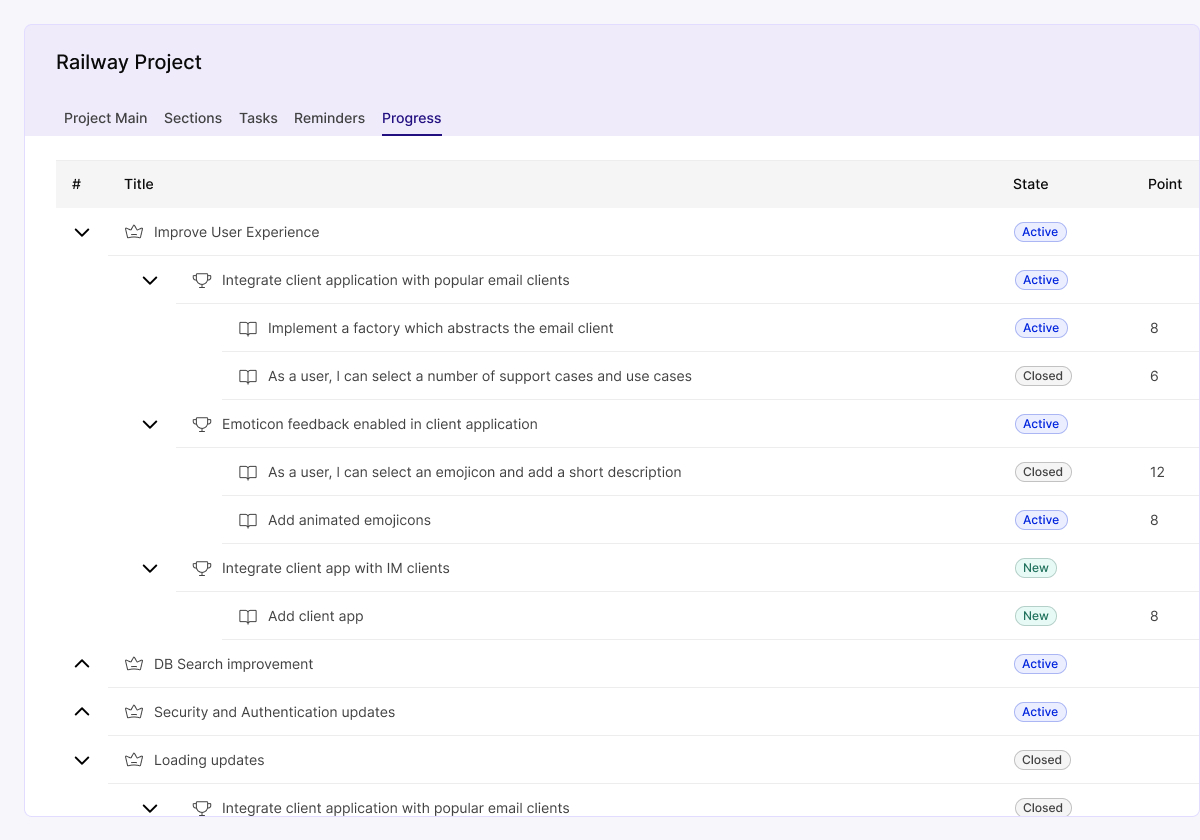Click crown icon beside Improve User Experience
The height and width of the screenshot is (840, 1200).
(134, 232)
